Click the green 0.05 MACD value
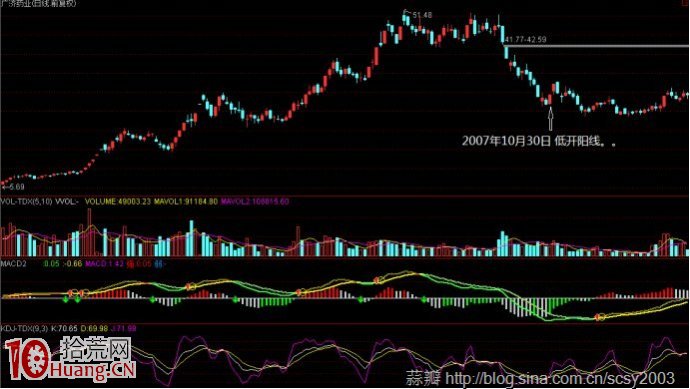Viewport: 690px width, 389px height. pyautogui.click(x=51, y=264)
